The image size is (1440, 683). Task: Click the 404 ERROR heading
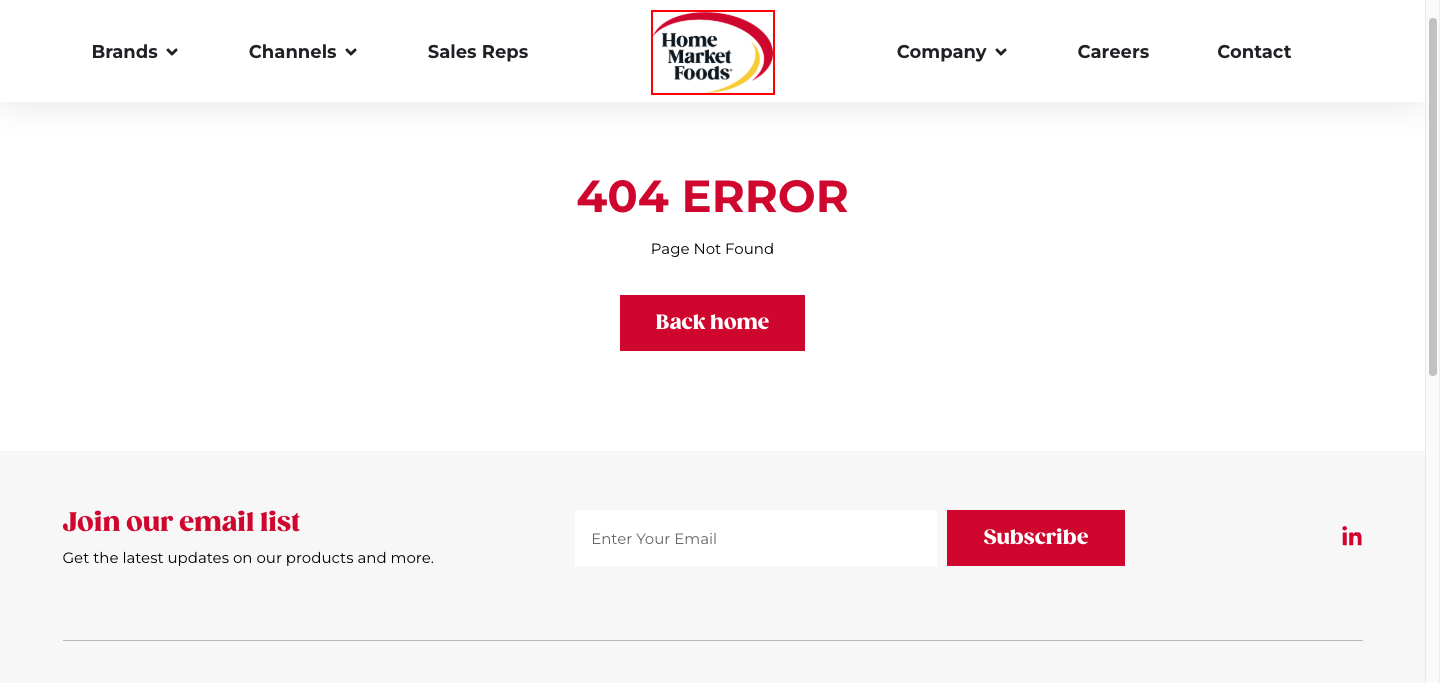coord(712,197)
